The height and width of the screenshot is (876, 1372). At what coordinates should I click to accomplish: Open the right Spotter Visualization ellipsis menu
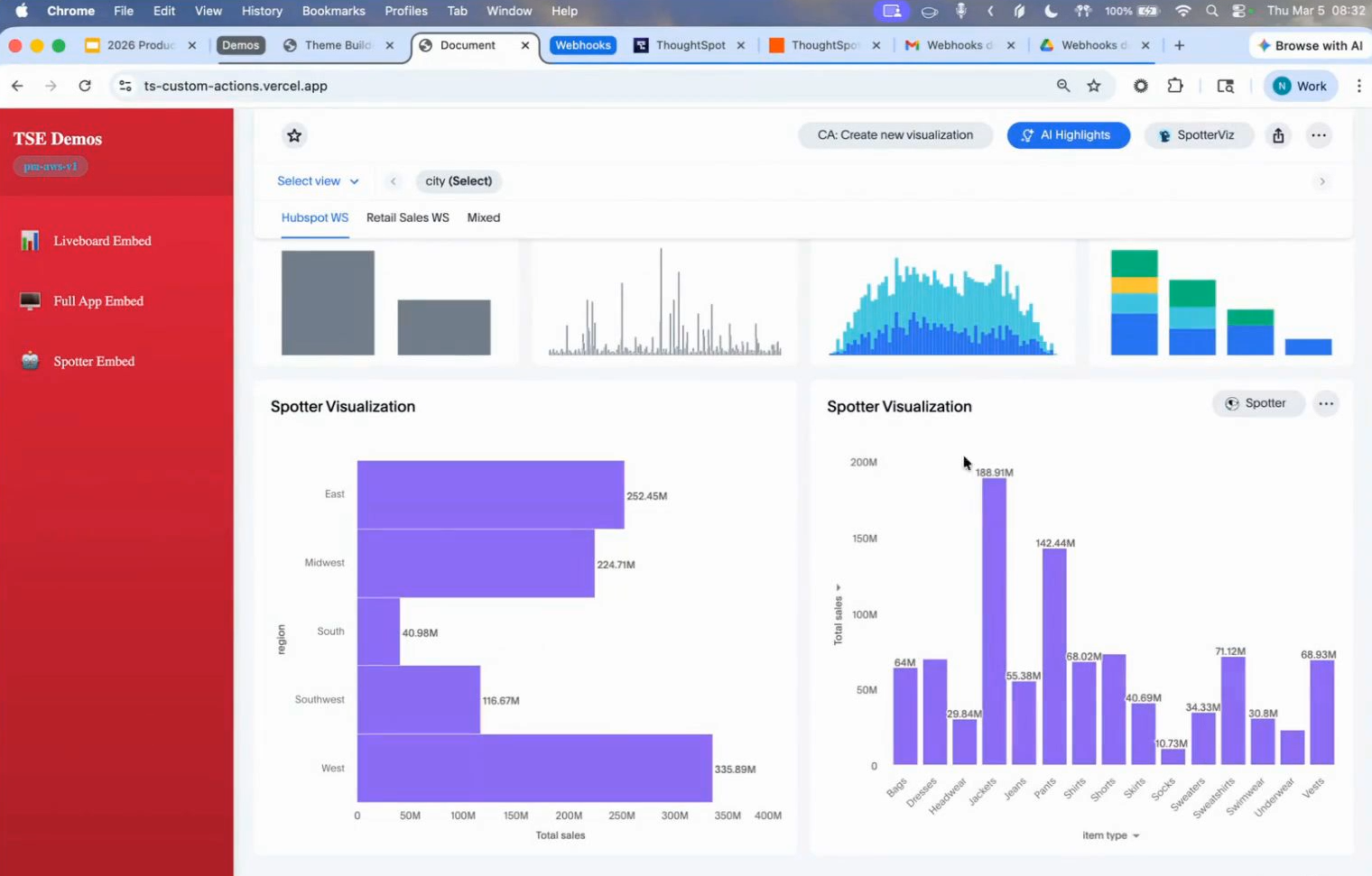point(1325,403)
